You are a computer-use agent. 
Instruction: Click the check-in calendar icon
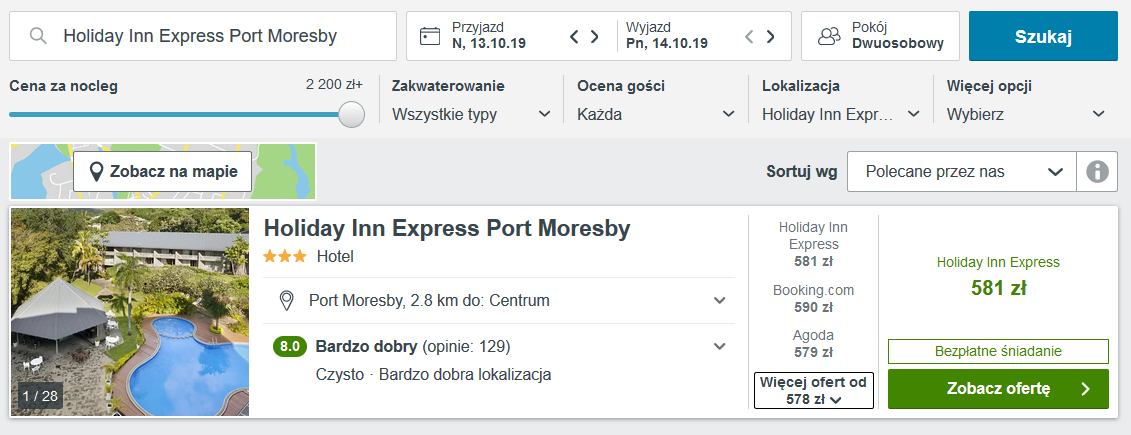[x=430, y=36]
